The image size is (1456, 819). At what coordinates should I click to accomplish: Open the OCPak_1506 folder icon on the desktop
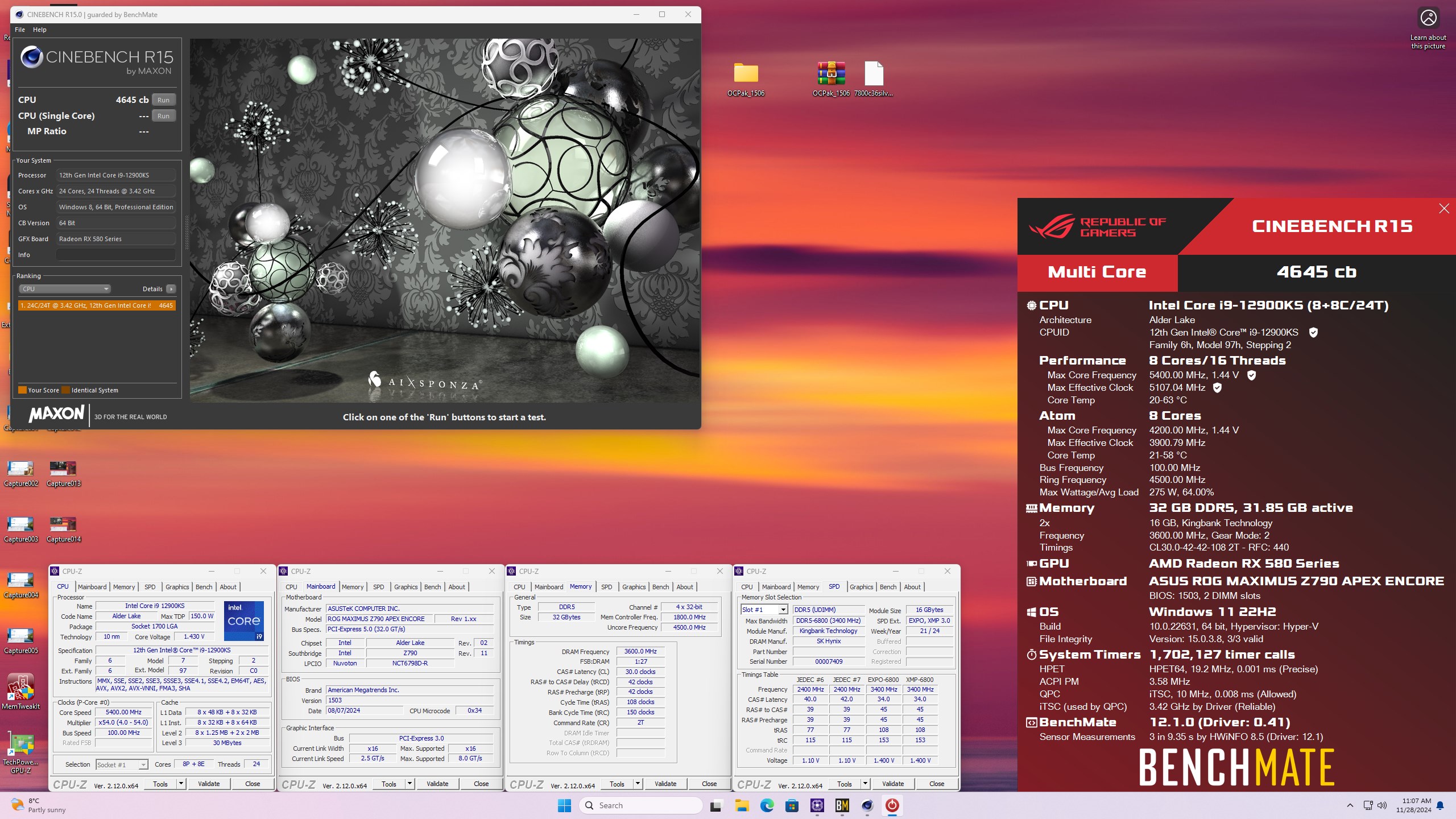coord(746,78)
